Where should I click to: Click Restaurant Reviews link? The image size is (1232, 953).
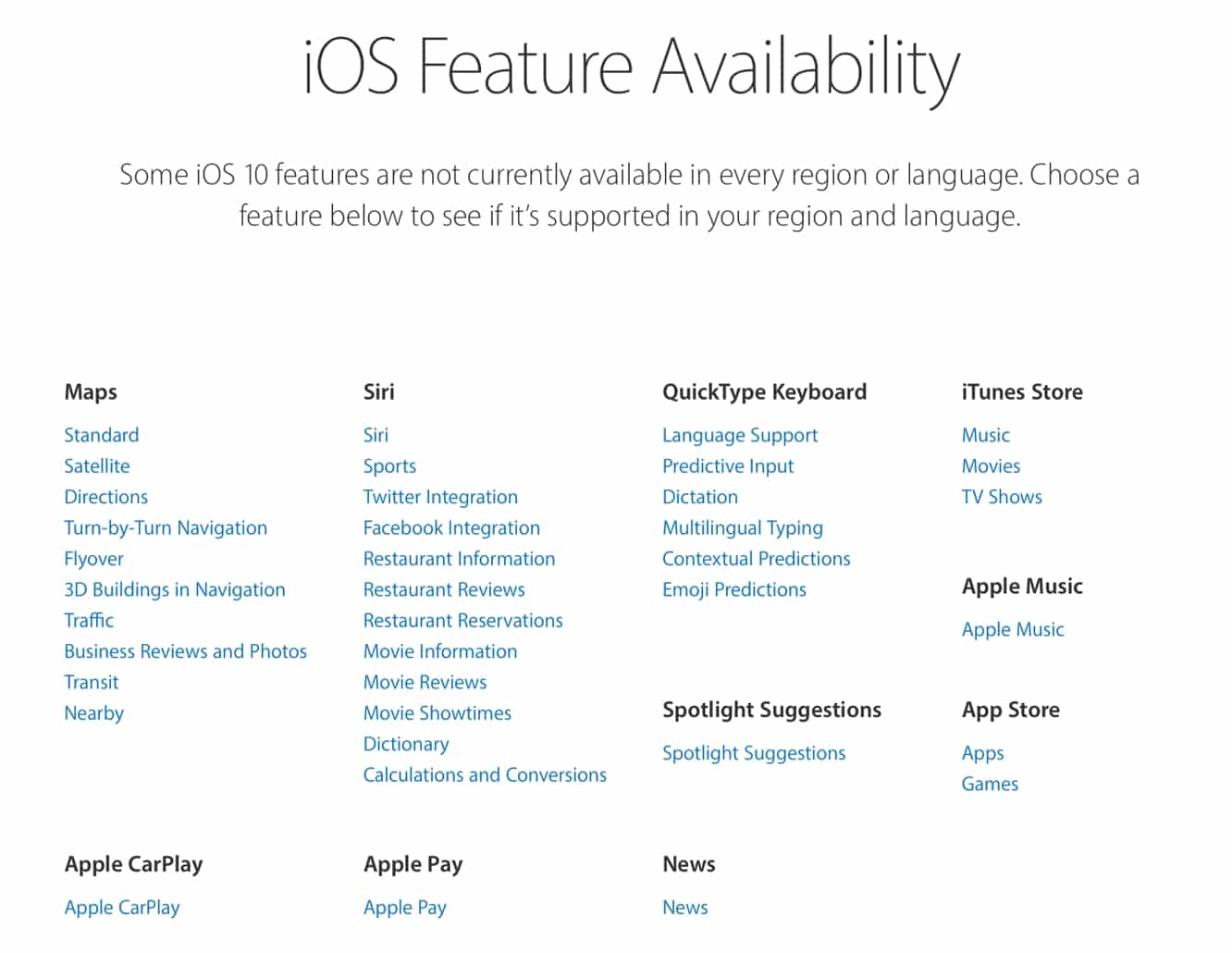click(444, 589)
